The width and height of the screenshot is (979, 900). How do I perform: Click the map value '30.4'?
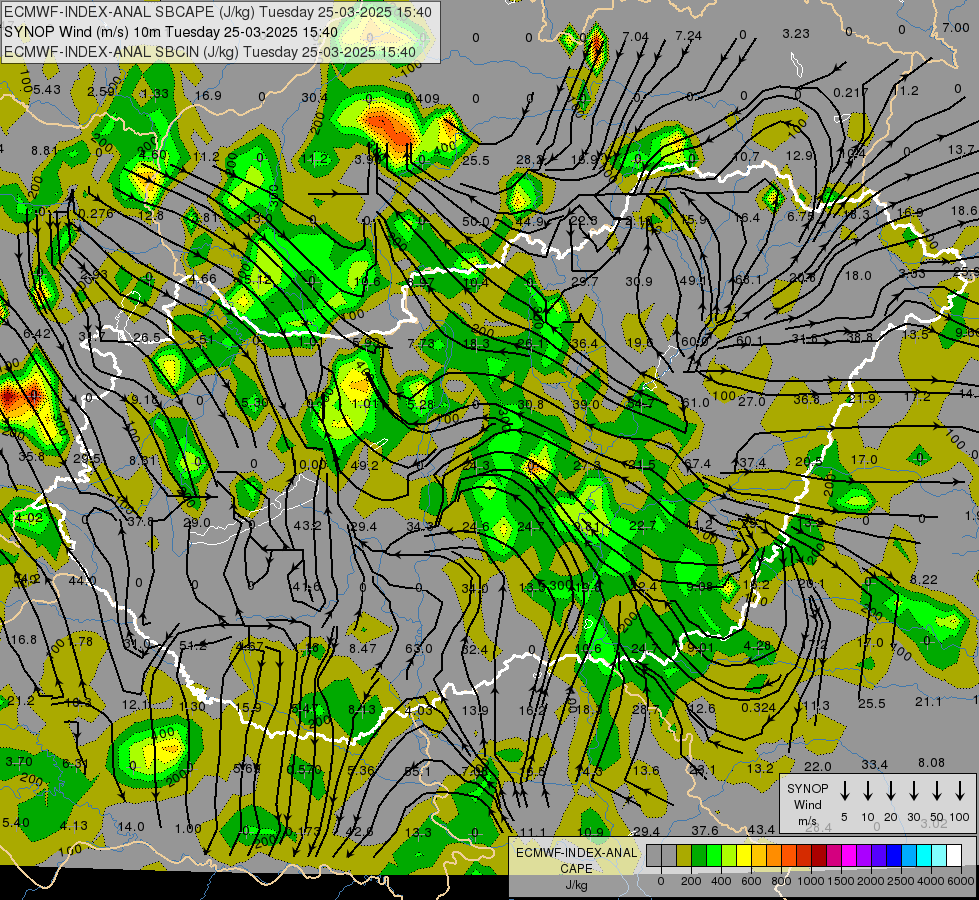314,97
